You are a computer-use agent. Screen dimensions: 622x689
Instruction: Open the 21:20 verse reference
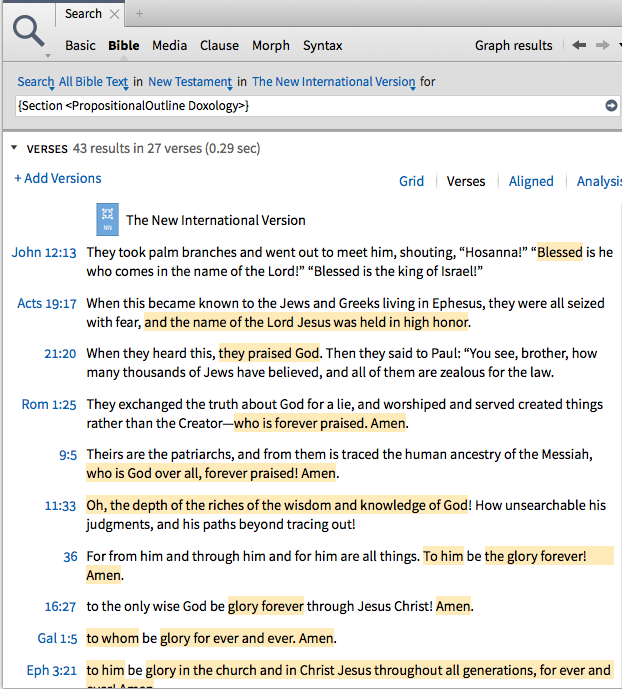tap(60, 353)
